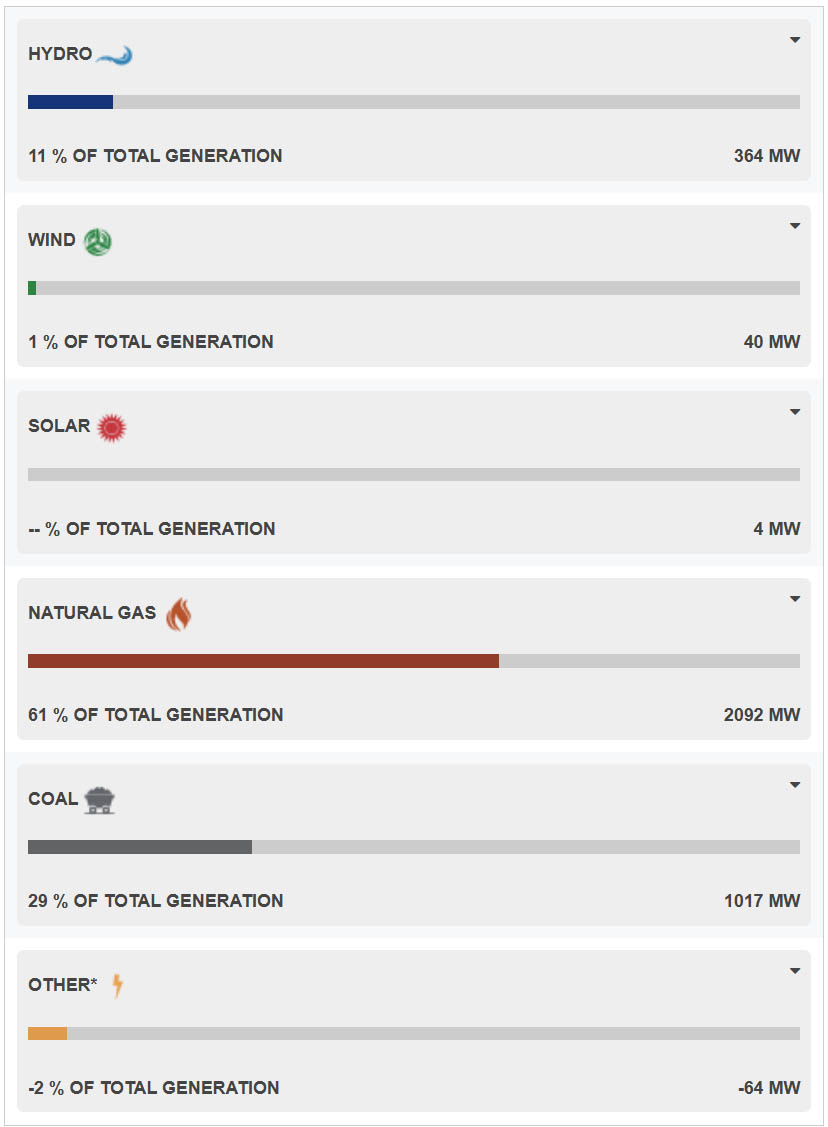Screen dimensions: 828x1127
Task: Click the green Wind turbine icon
Action: coord(98,241)
